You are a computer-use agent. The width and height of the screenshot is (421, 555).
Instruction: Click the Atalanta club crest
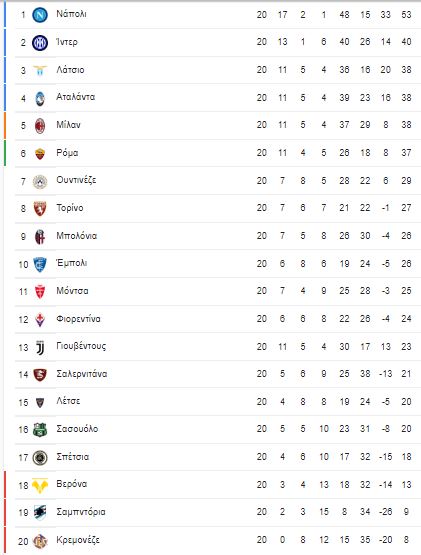pyautogui.click(x=40, y=98)
